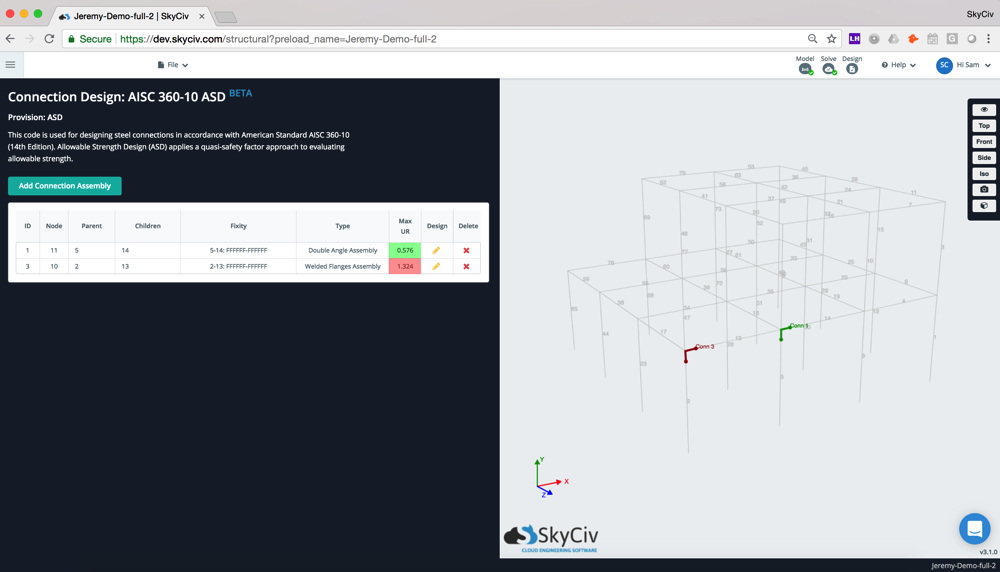Screen dimensions: 1000x572
Task: Click Jeremy-Demo-full-2 status bar text
Action: click(963, 566)
